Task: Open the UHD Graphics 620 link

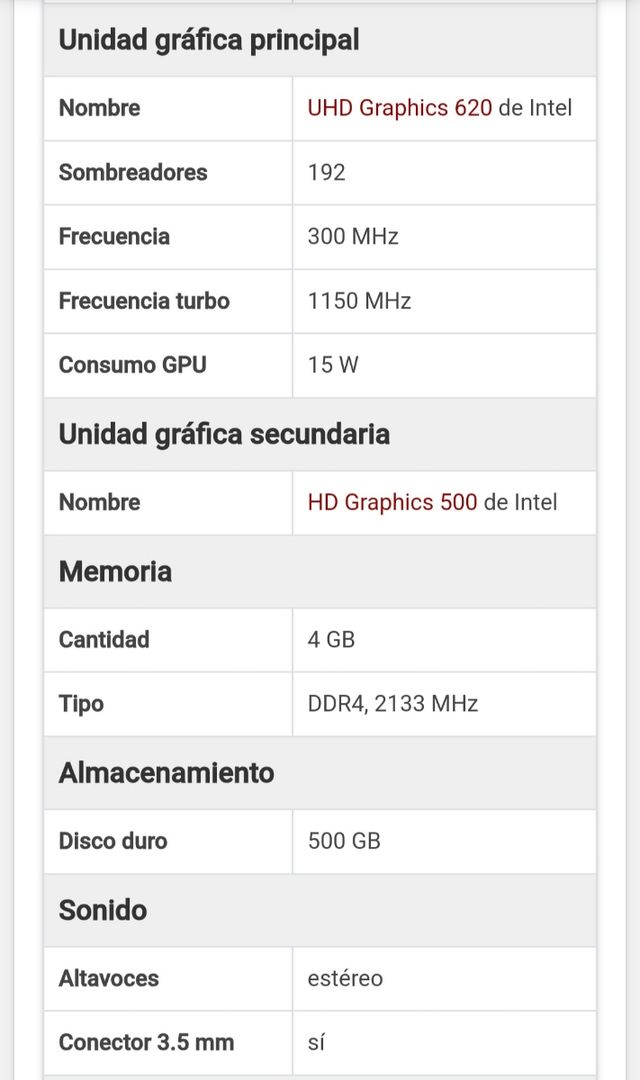Action: [x=399, y=108]
